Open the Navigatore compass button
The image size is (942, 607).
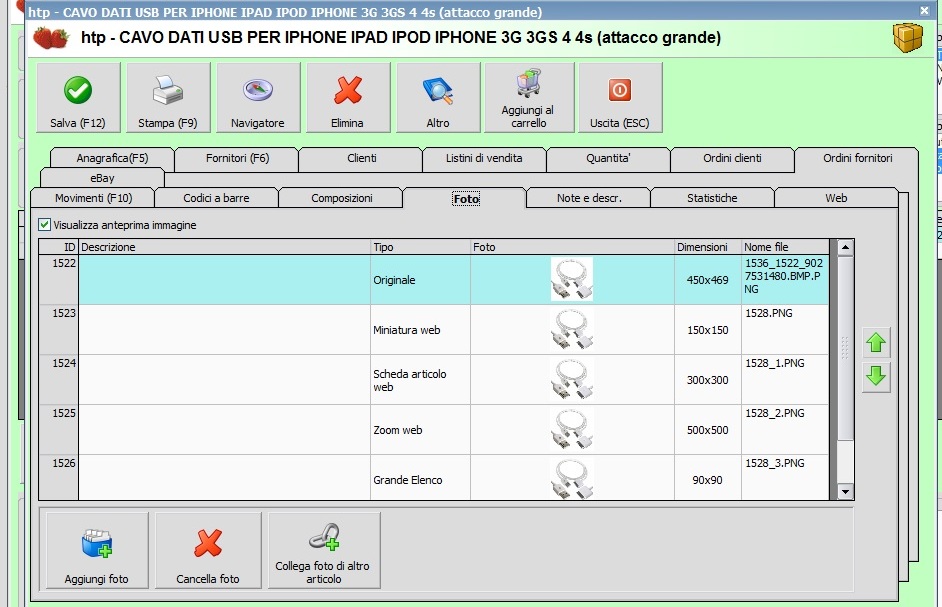coord(258,97)
